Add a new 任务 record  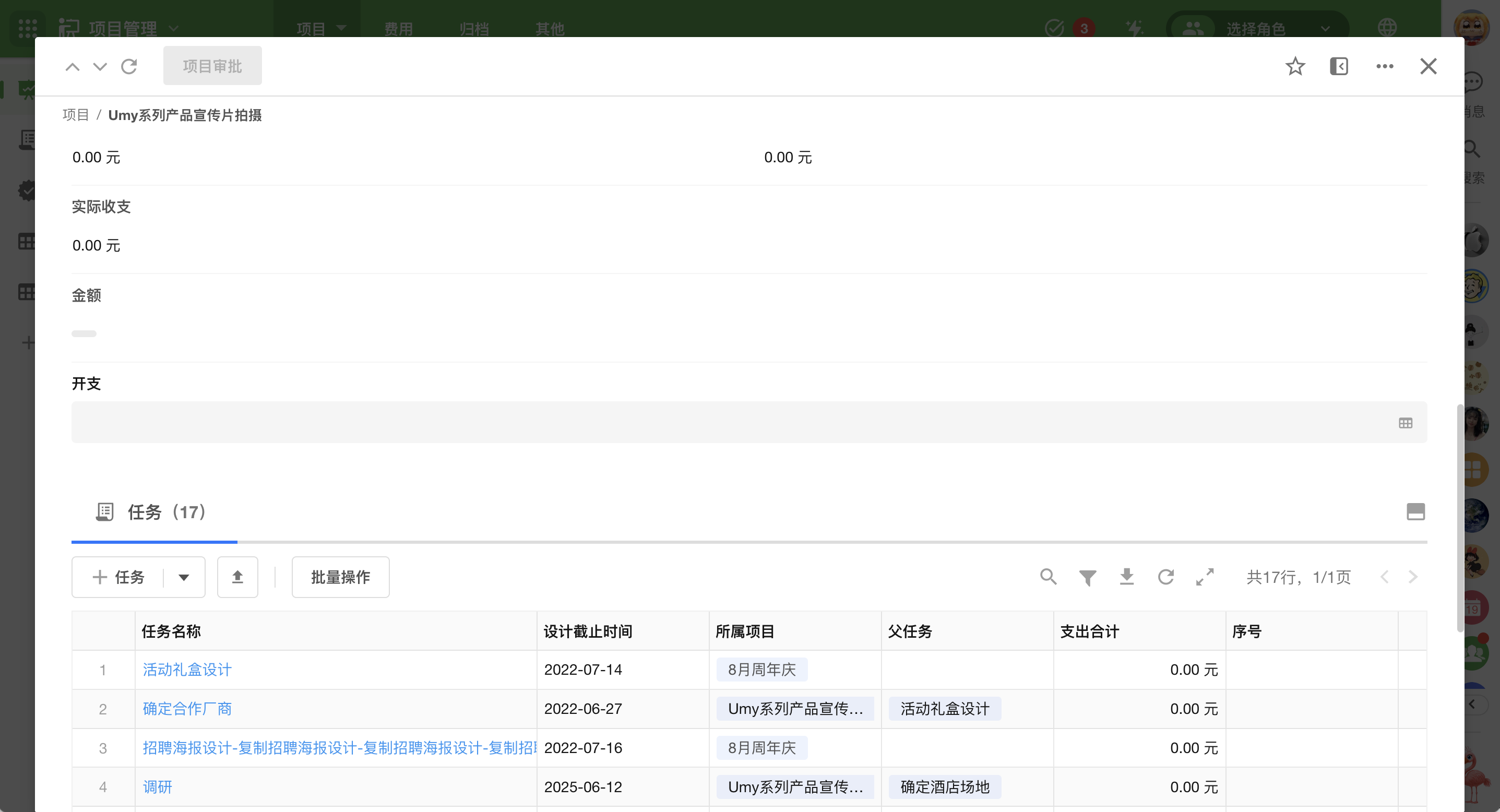(x=119, y=577)
